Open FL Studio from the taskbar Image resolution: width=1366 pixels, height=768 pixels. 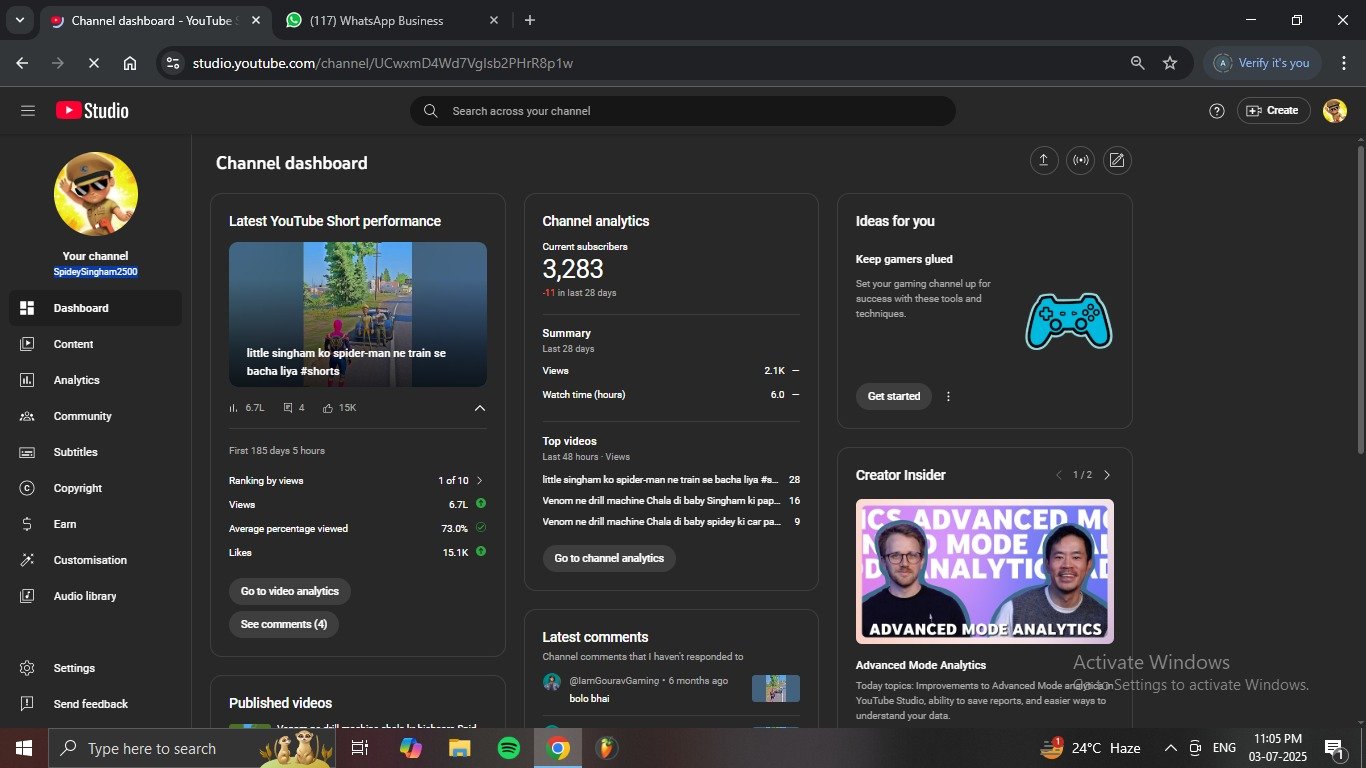tap(606, 748)
